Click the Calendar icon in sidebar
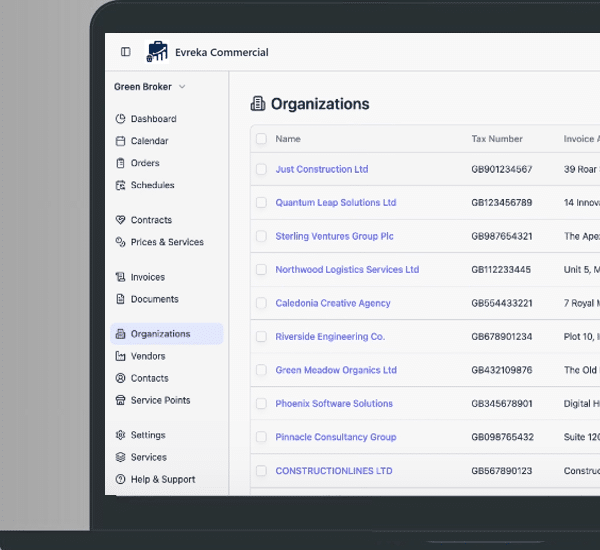The width and height of the screenshot is (600, 550). pyautogui.click(x=120, y=141)
